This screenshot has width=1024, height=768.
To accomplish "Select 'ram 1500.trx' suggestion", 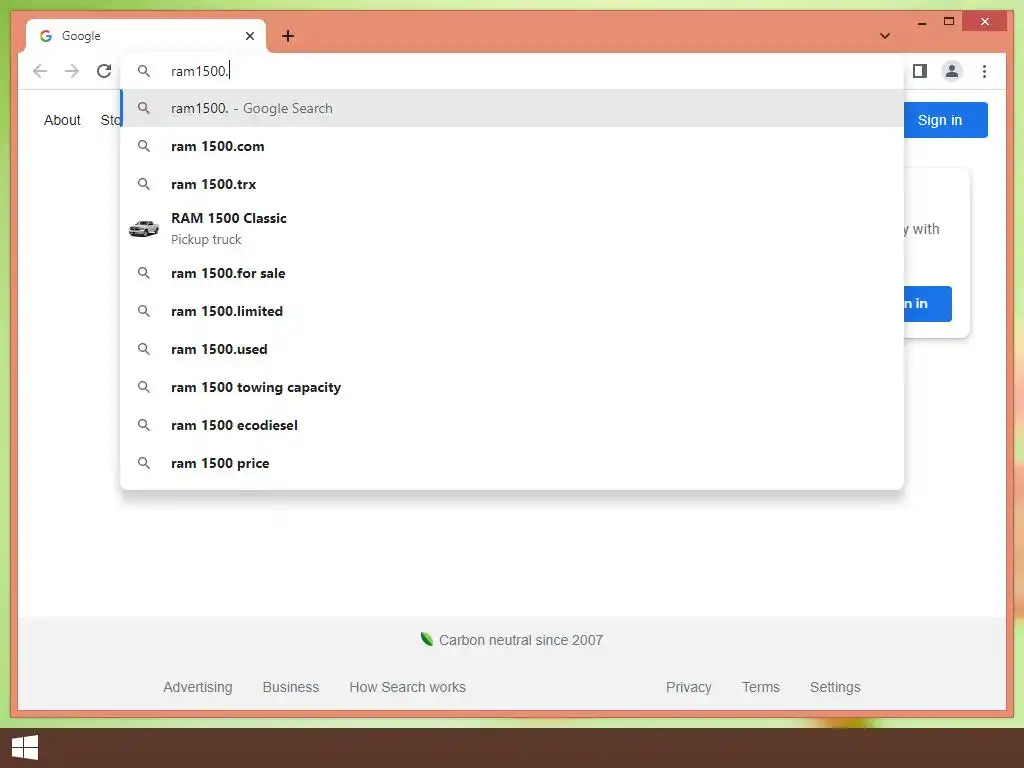I will [513, 184].
